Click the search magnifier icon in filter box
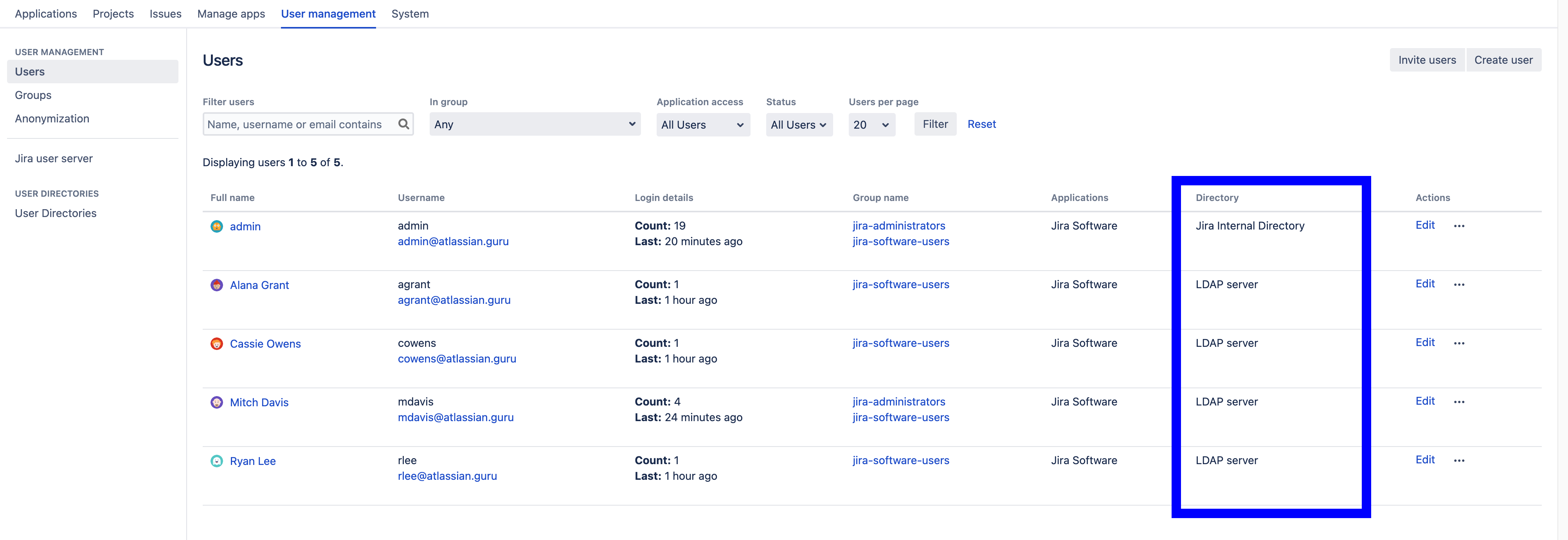 [403, 124]
